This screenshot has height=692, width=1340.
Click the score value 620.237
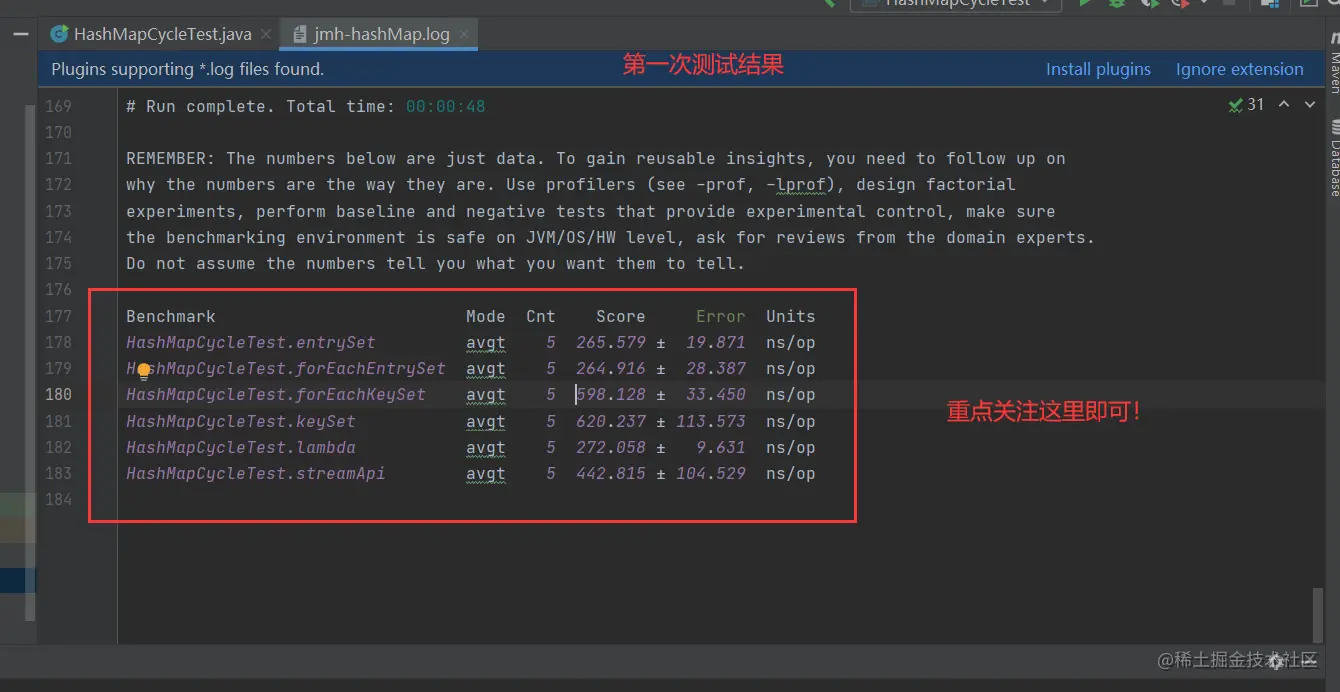pyautogui.click(x=611, y=421)
